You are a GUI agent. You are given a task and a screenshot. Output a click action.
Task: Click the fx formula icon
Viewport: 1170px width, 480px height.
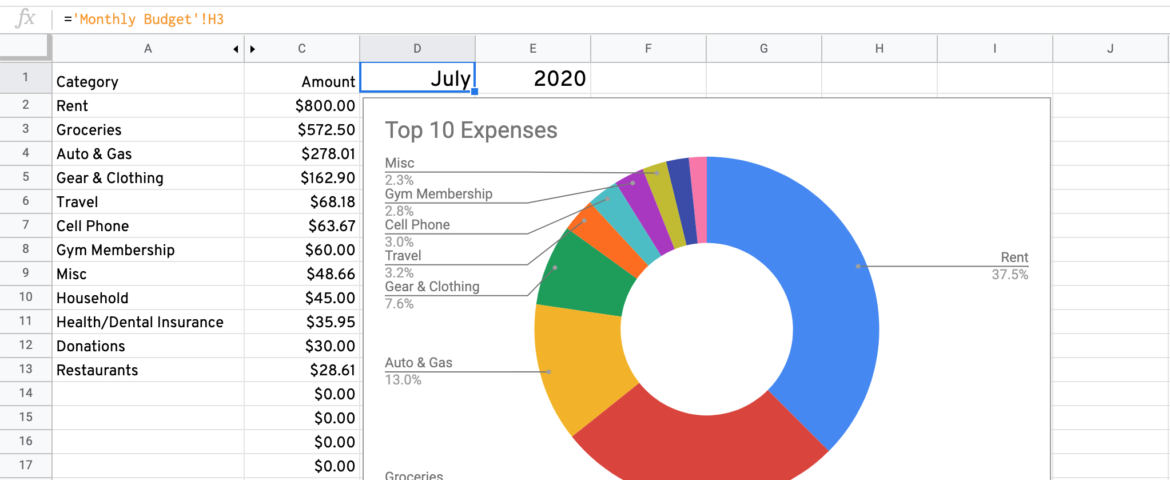click(x=25, y=19)
